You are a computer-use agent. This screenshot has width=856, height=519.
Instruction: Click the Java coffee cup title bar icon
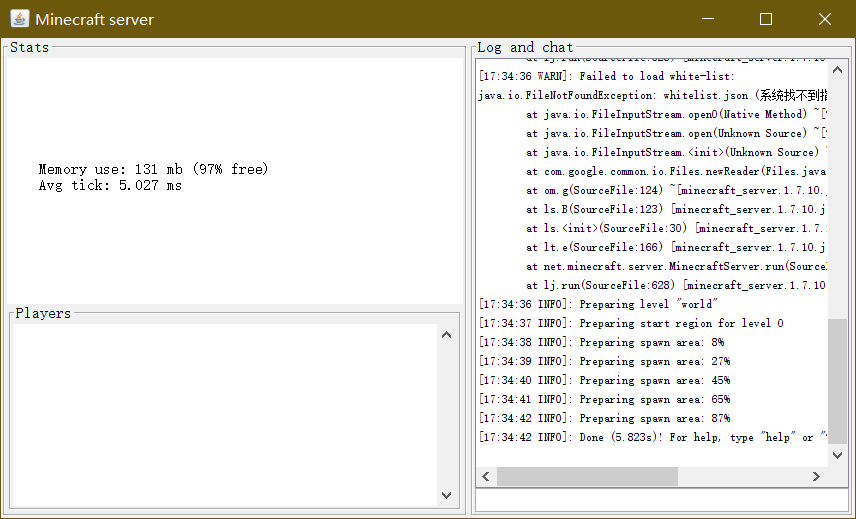(18, 19)
